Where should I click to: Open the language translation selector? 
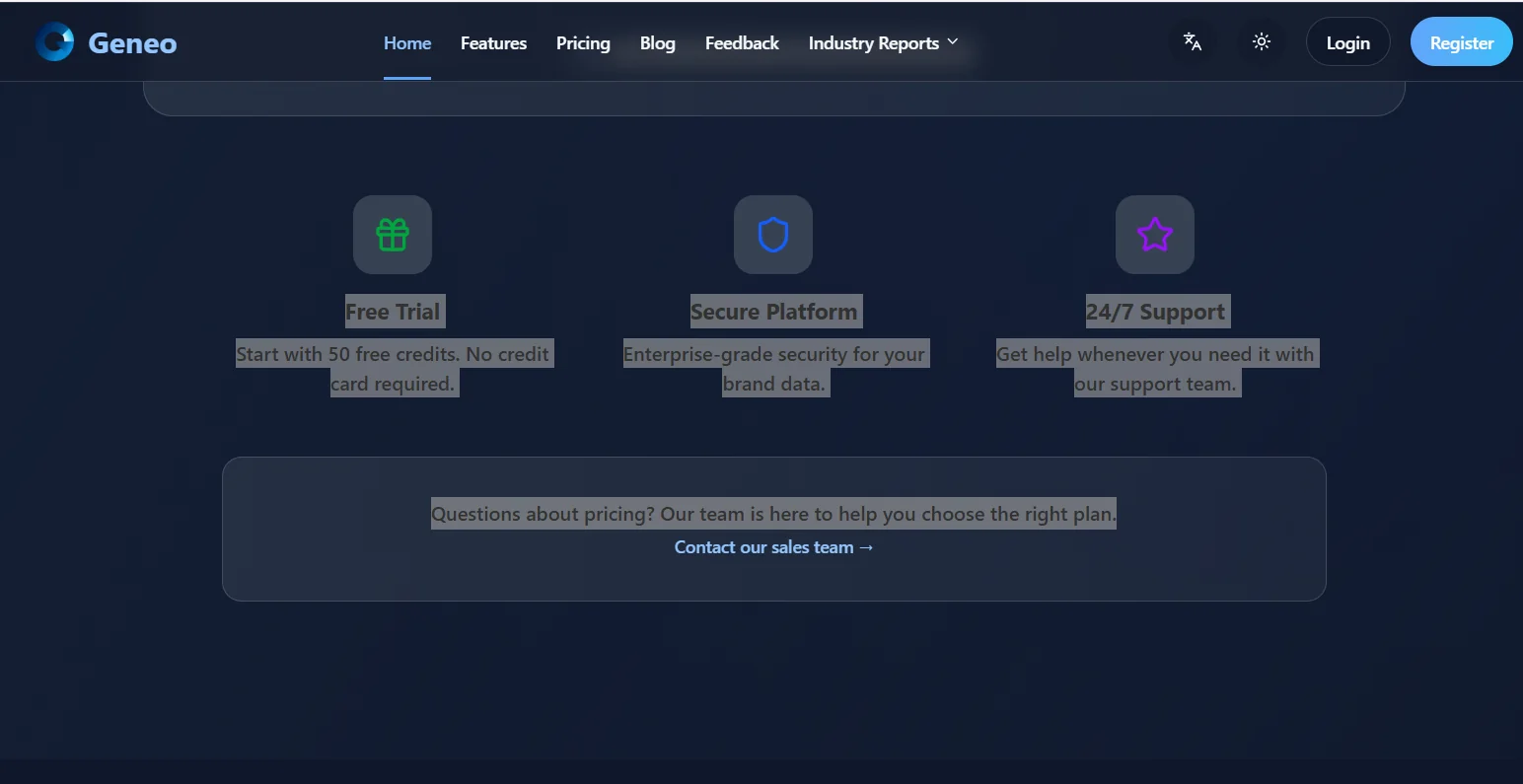pyautogui.click(x=1192, y=41)
